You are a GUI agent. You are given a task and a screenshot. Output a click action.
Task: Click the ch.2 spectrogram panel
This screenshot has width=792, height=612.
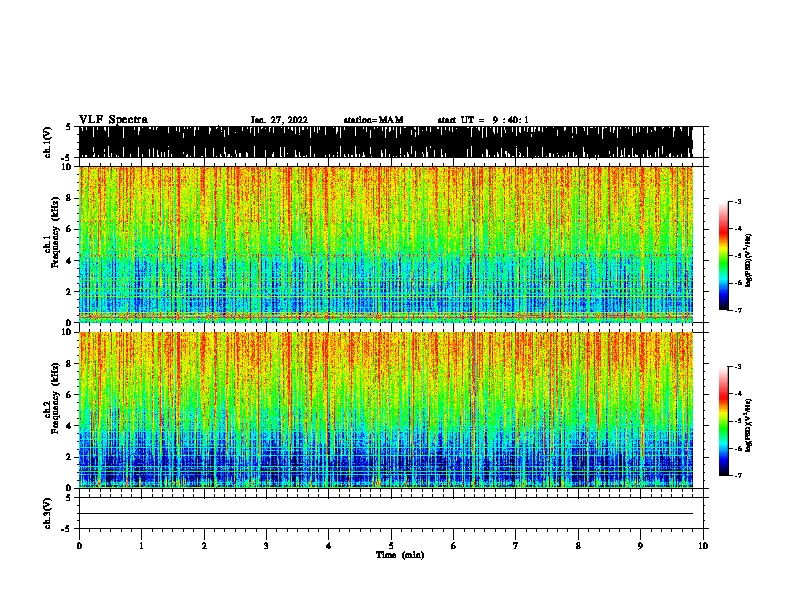[x=386, y=410]
